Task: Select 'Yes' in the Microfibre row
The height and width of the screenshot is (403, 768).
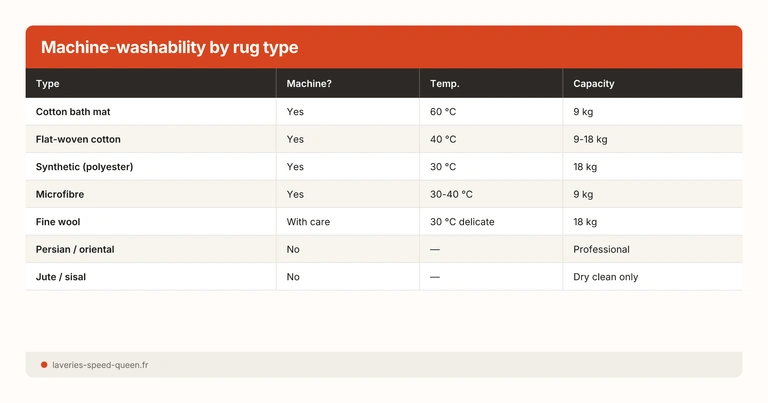Action: coord(295,194)
